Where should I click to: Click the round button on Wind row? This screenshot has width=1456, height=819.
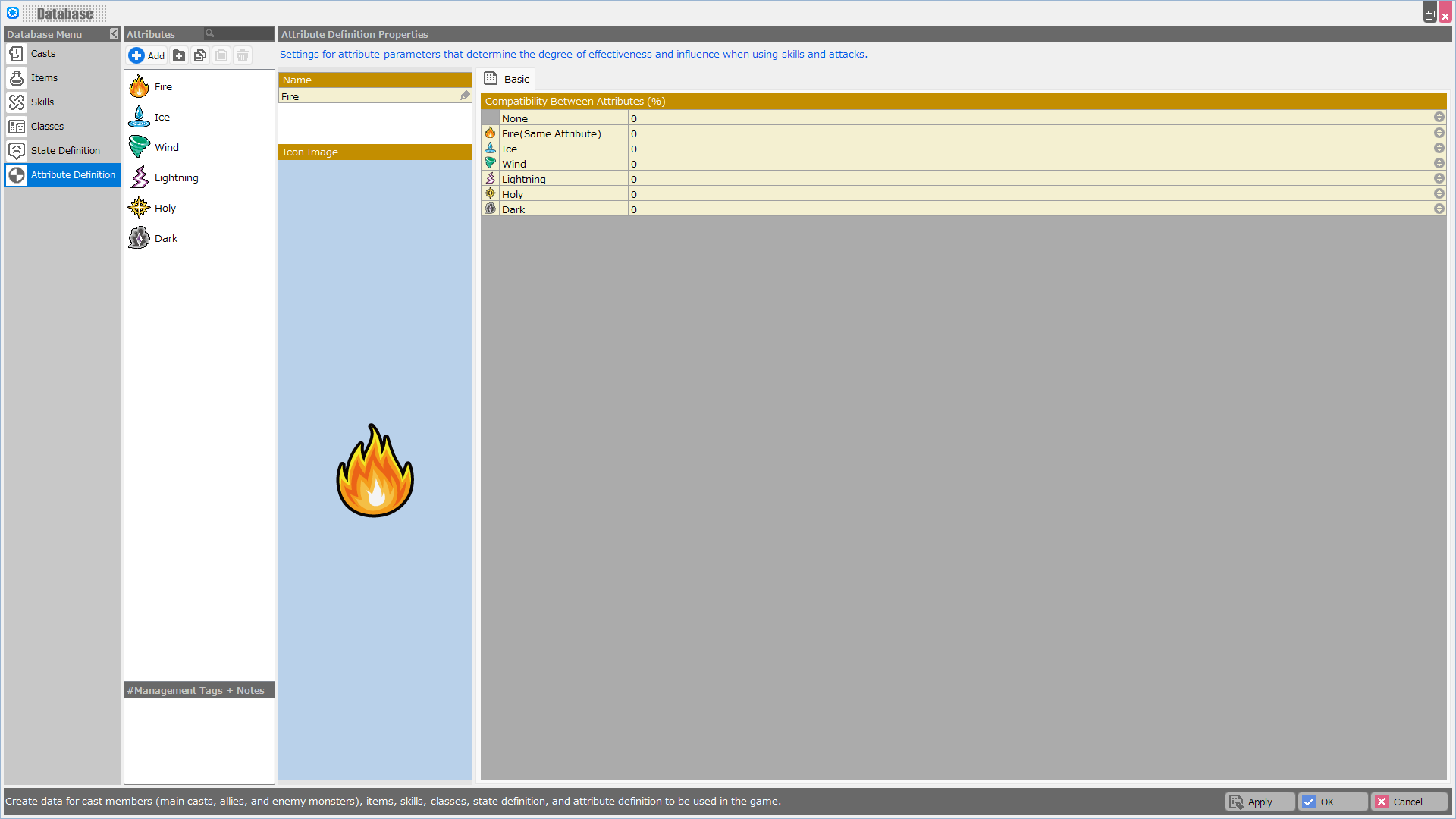click(x=1439, y=163)
